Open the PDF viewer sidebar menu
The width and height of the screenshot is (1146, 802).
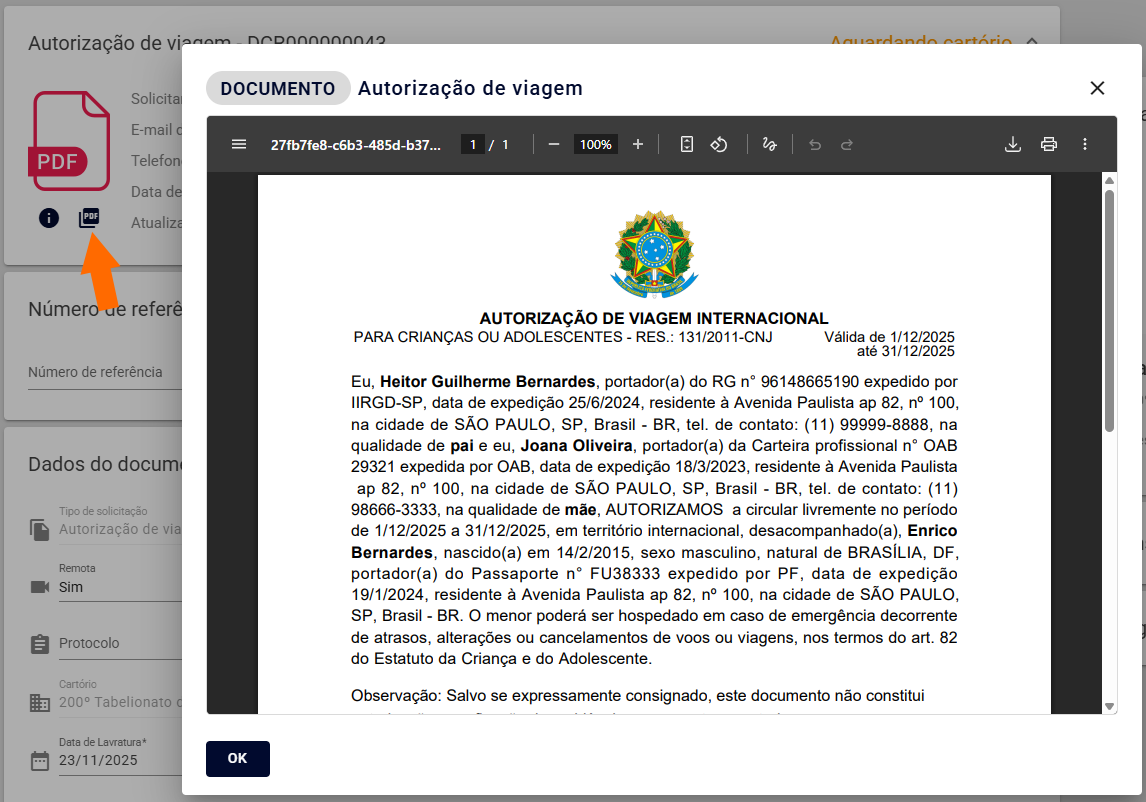click(239, 144)
